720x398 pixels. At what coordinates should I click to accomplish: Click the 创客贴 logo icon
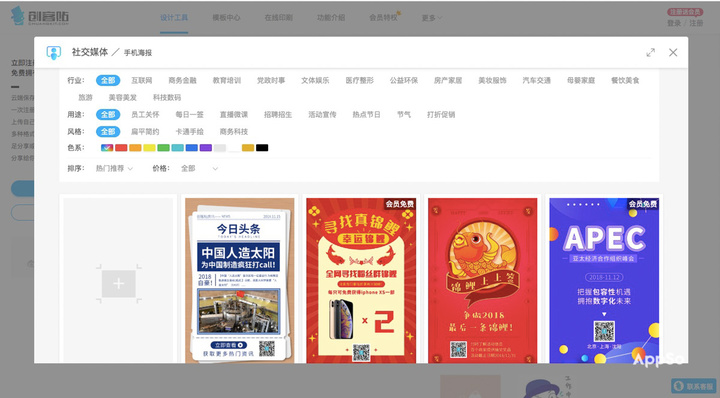point(18,16)
